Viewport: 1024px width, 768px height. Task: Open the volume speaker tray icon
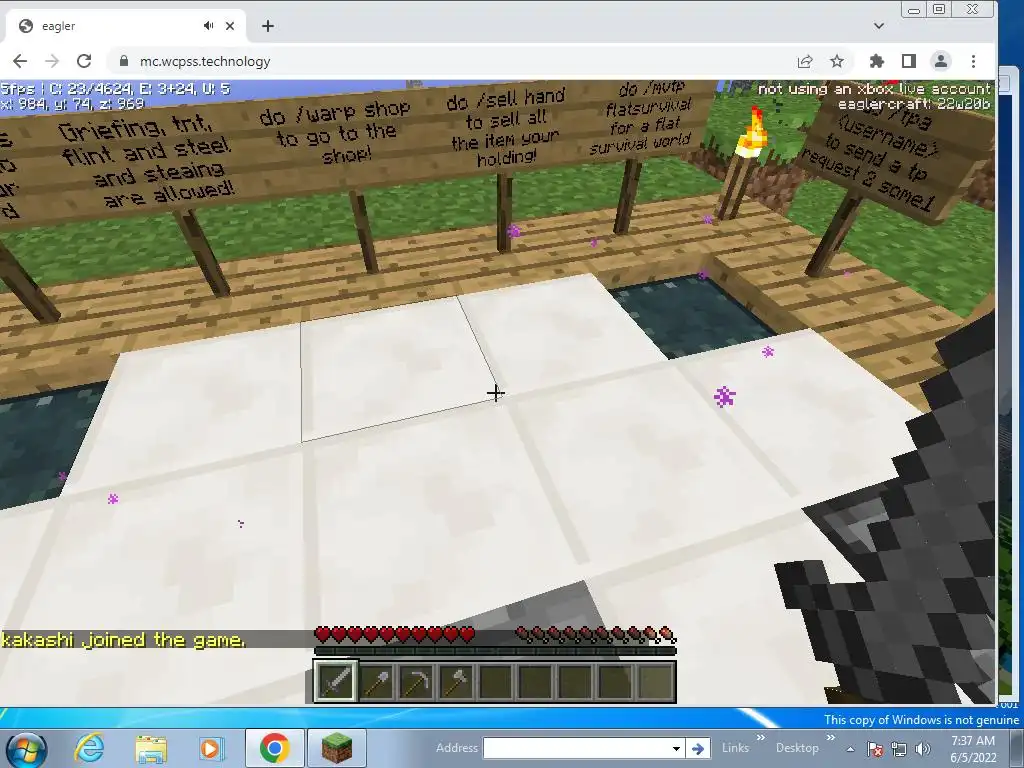(x=923, y=749)
